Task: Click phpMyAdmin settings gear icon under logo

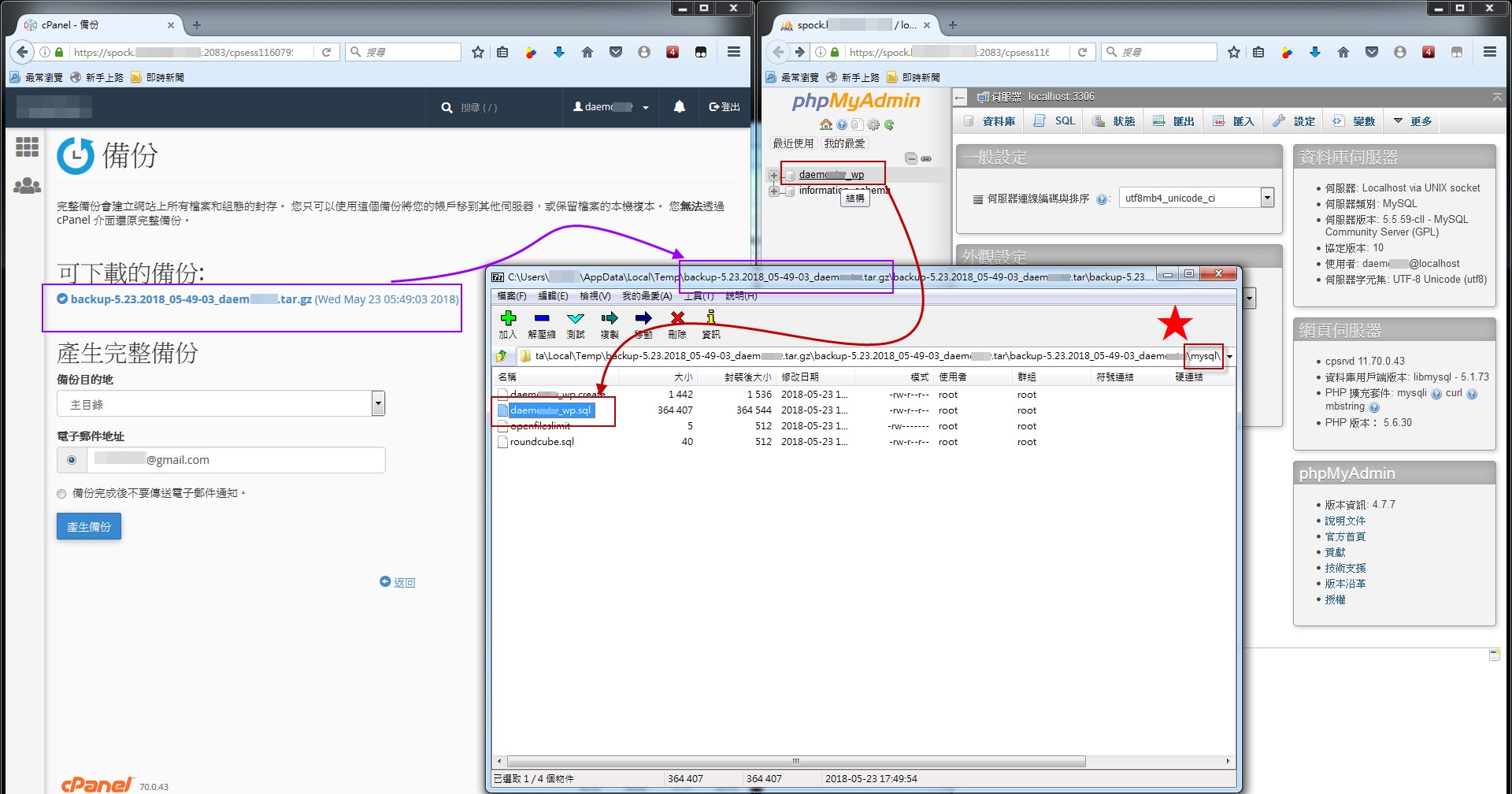Action: point(873,124)
